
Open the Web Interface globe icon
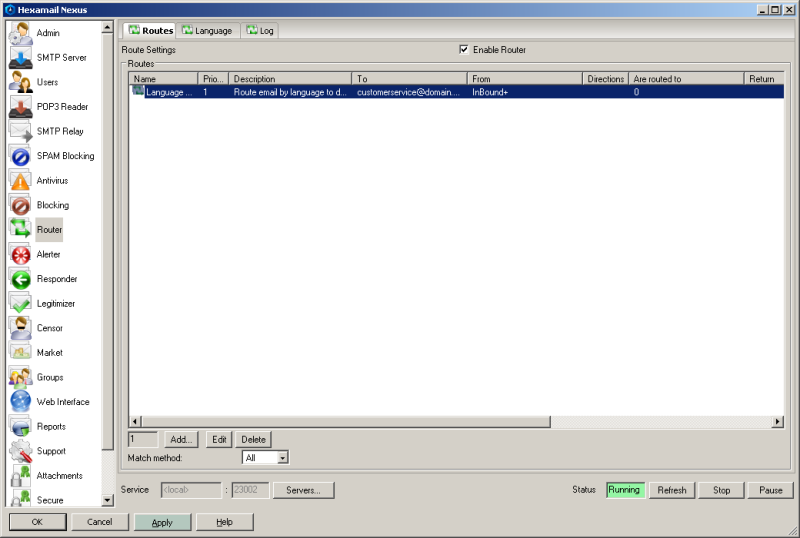[21, 402]
